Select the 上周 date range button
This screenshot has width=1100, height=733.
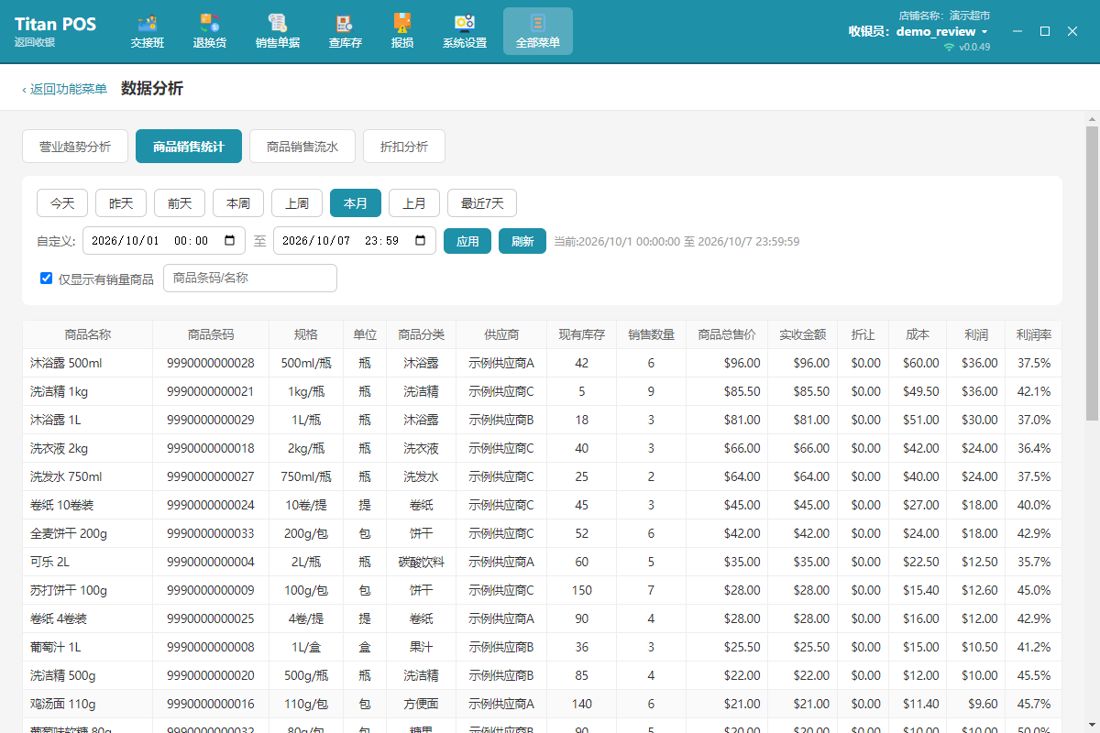pos(297,203)
